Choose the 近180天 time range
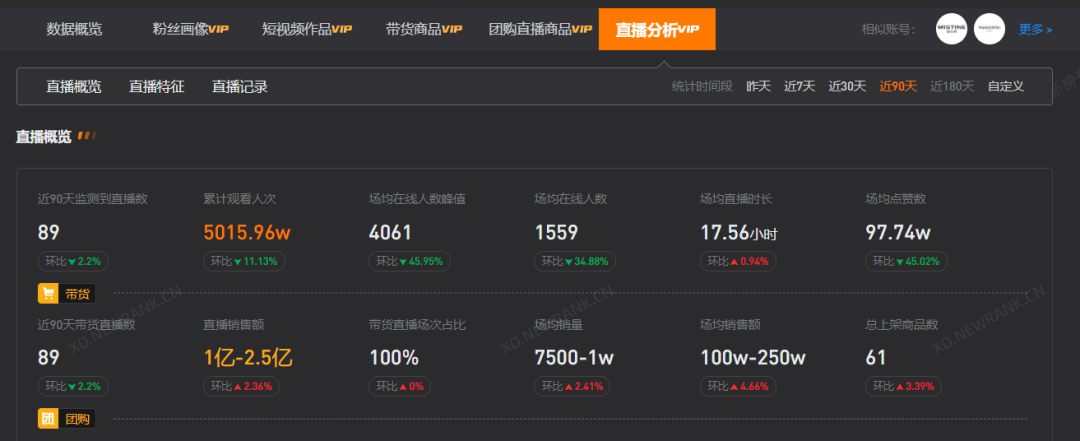The width and height of the screenshot is (1080, 441). tap(952, 87)
